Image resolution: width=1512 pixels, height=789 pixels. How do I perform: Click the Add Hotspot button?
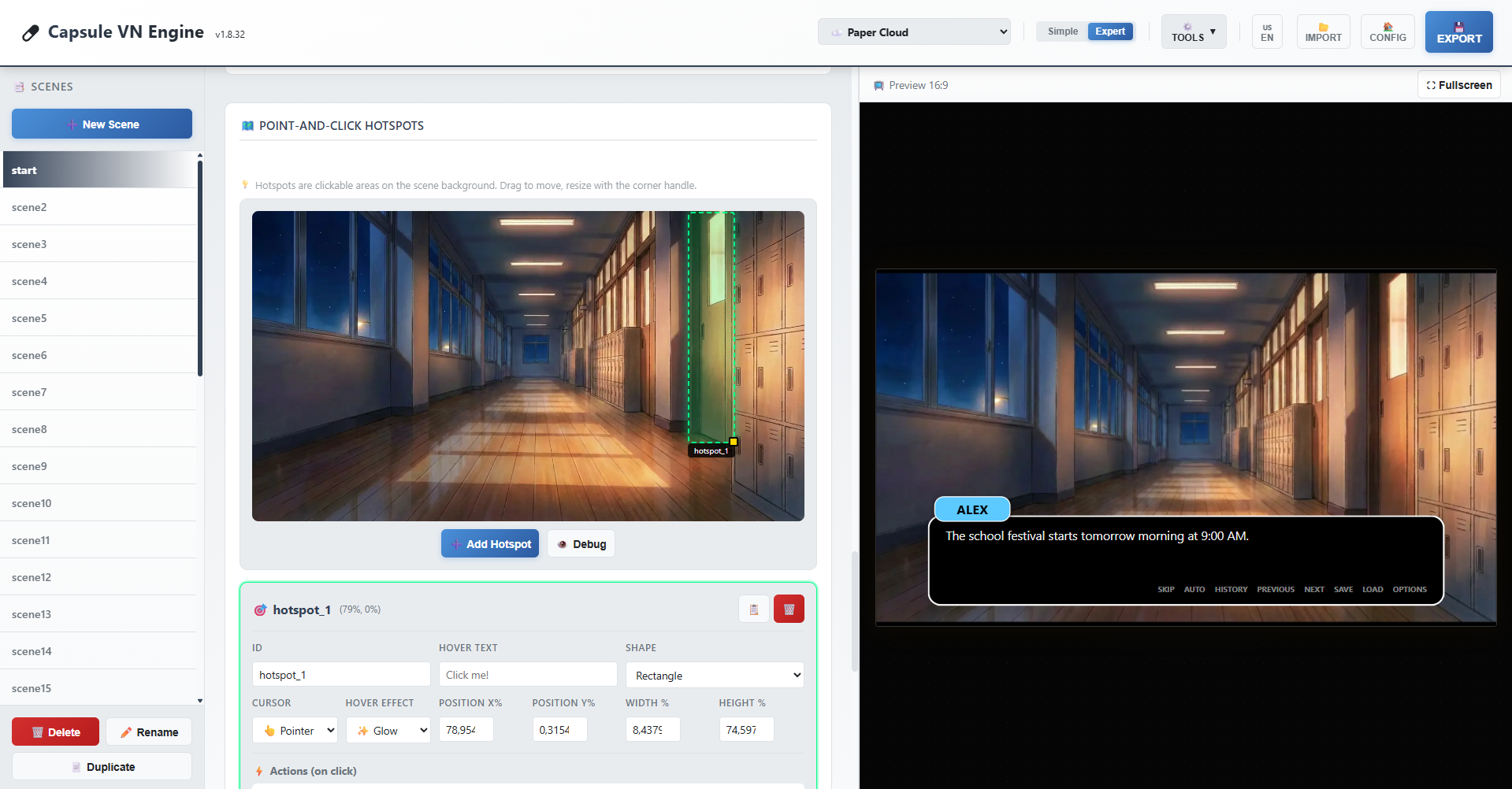click(489, 544)
